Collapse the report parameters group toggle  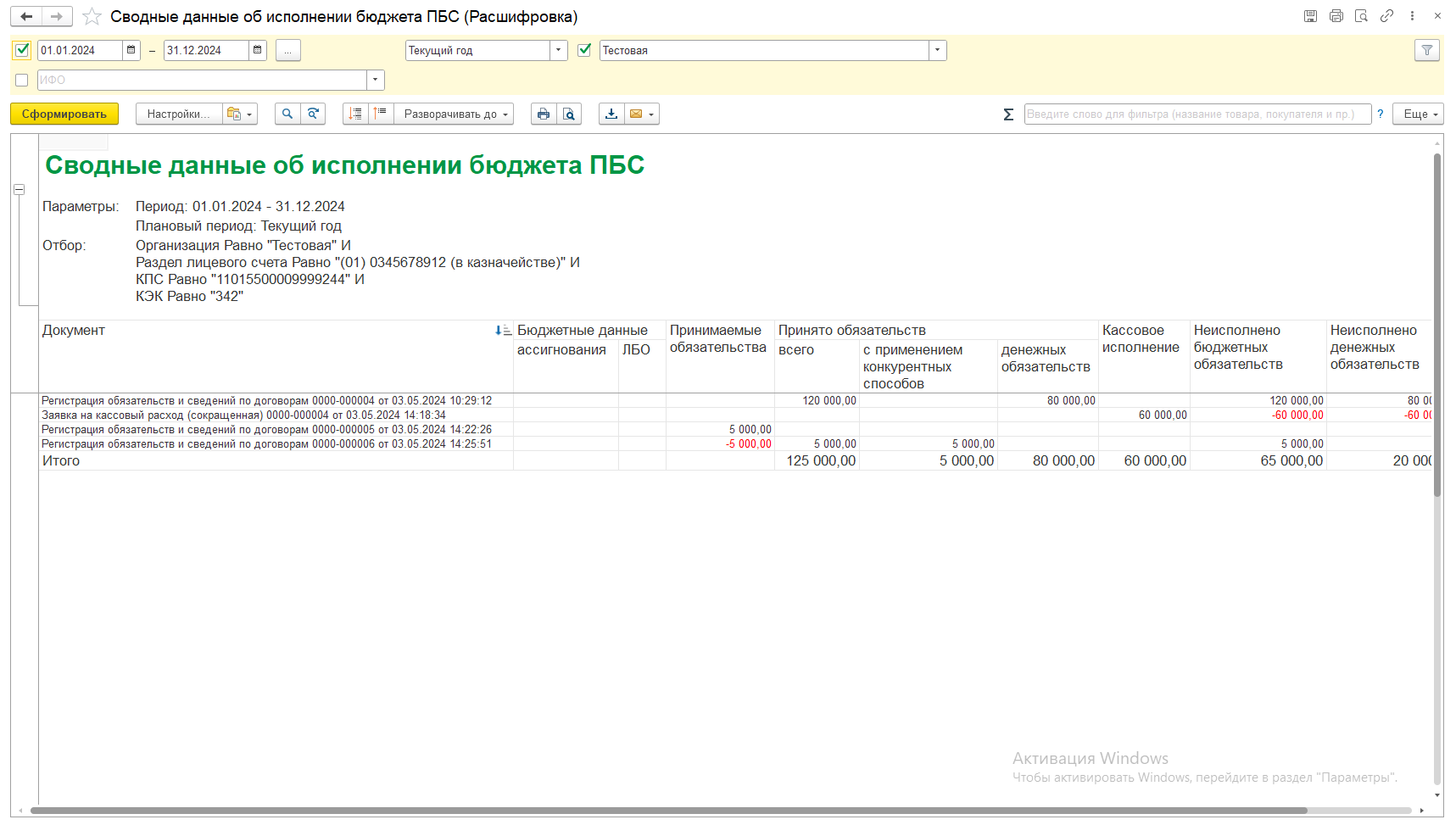point(19,190)
